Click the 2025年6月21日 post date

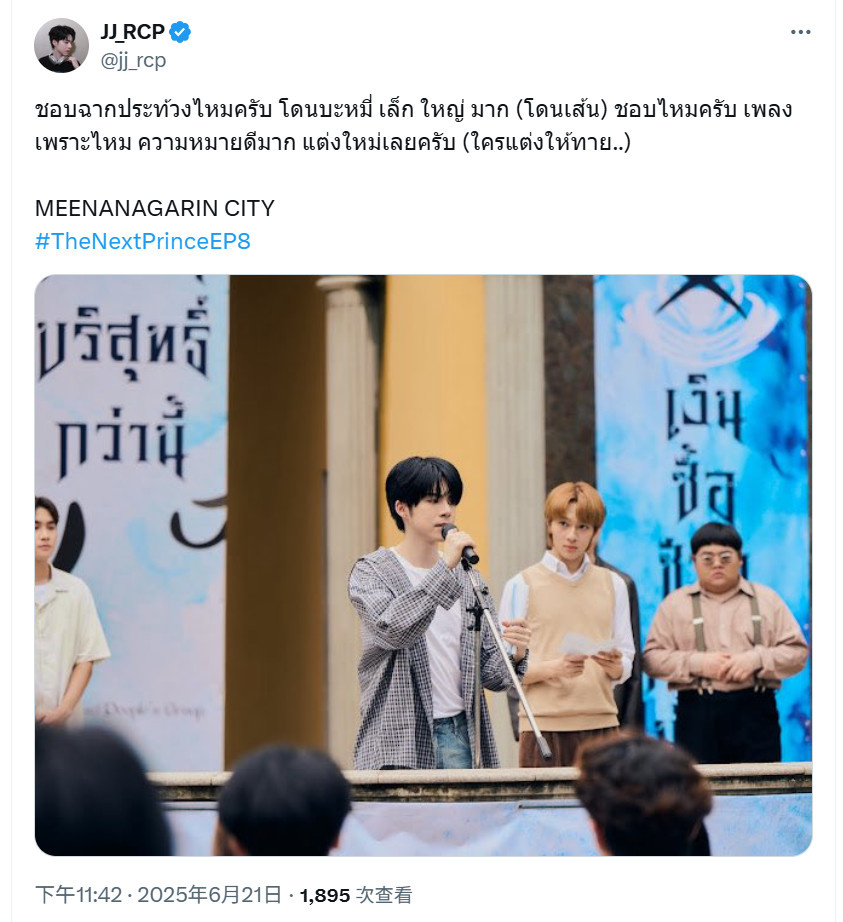click(x=209, y=895)
